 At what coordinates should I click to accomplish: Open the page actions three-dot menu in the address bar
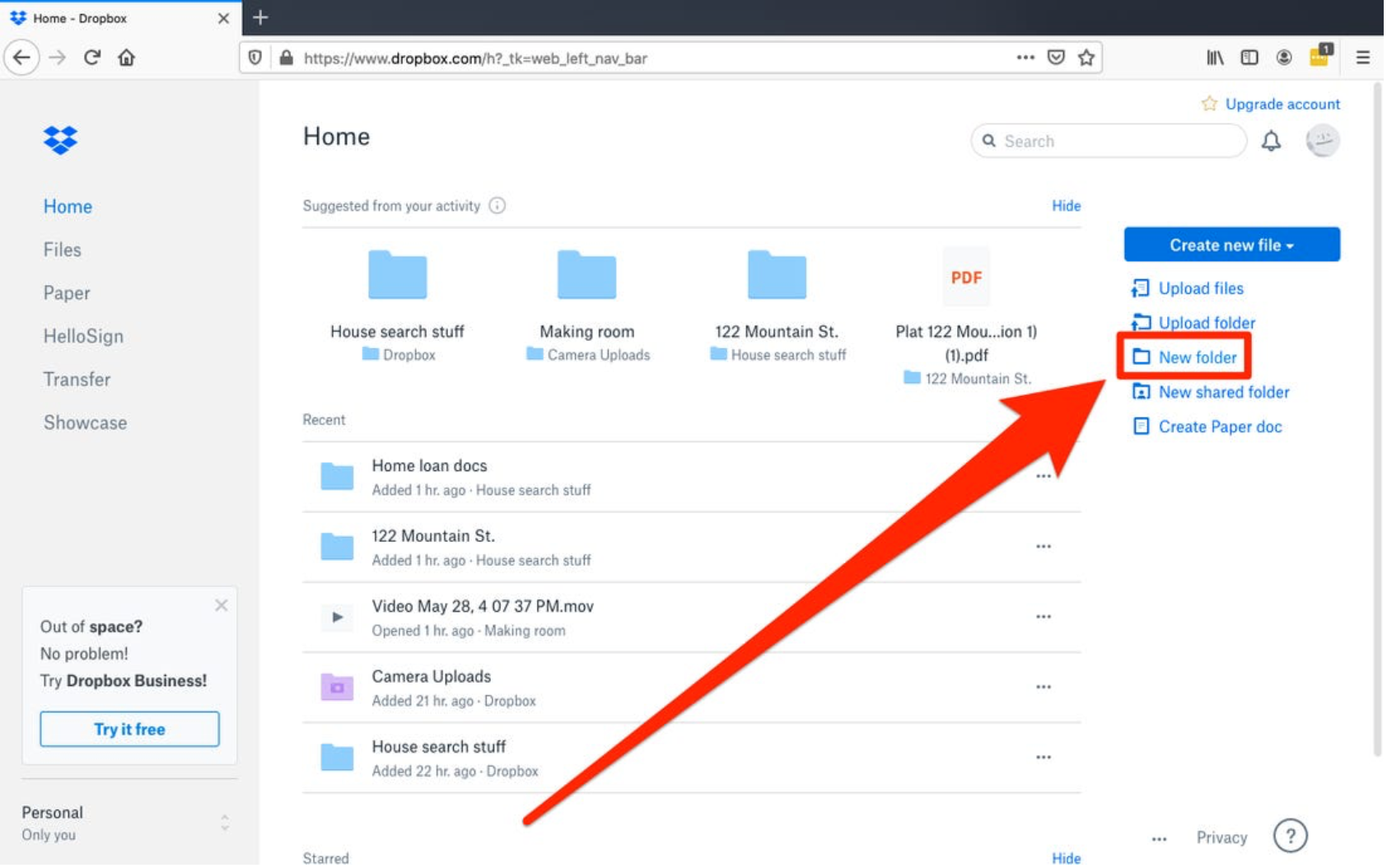1025,58
